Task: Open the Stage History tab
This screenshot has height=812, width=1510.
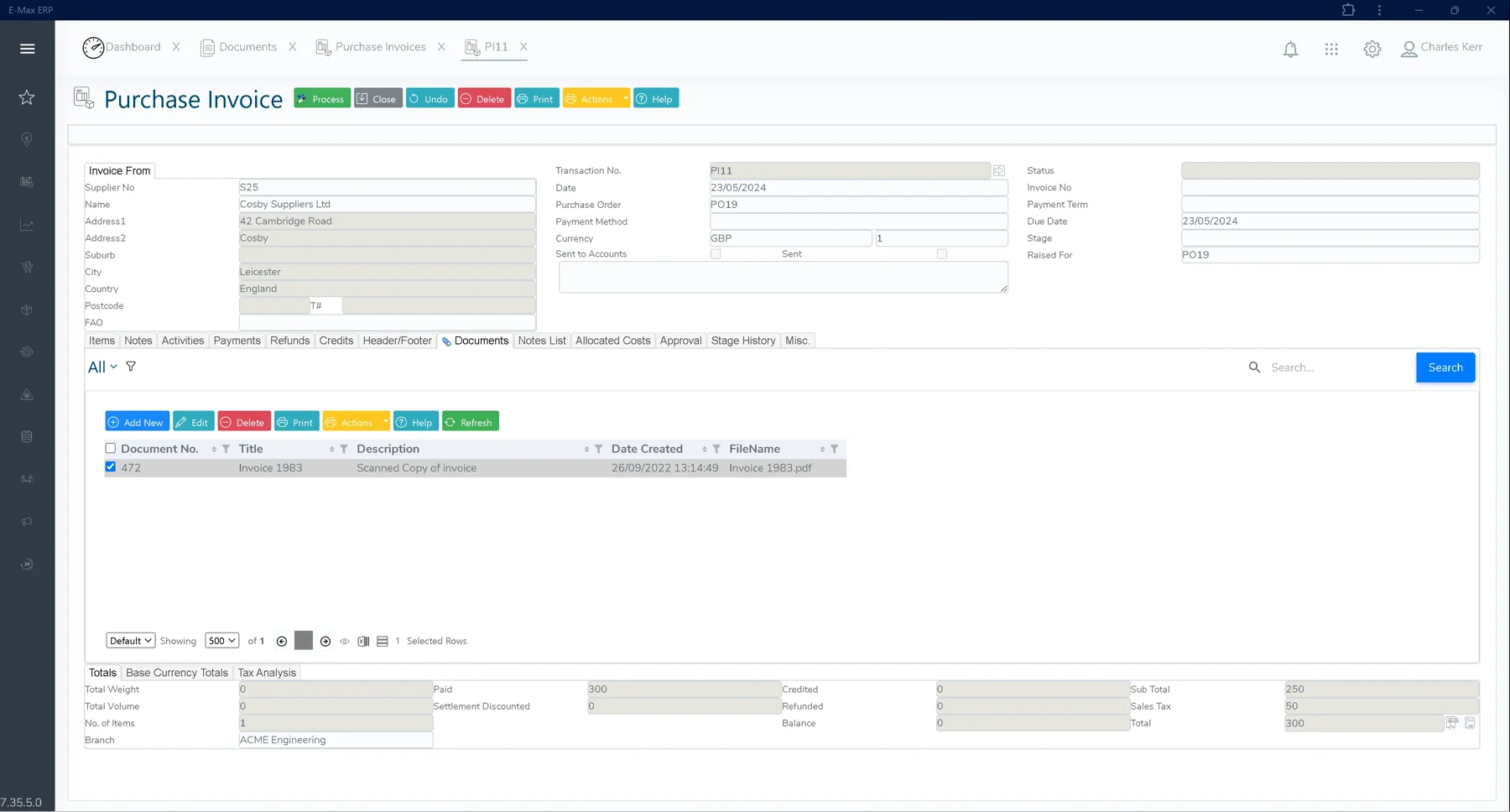Action: 742,341
